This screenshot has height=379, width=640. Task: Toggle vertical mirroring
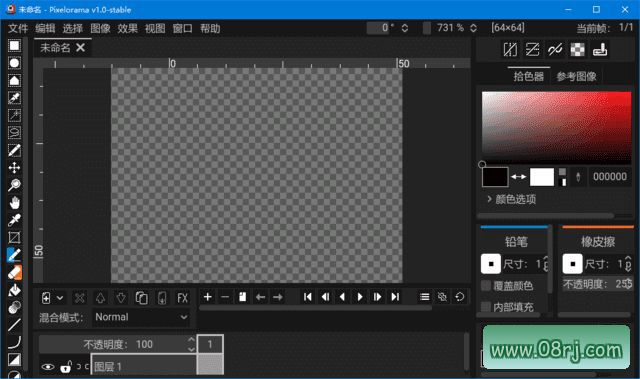click(533, 50)
